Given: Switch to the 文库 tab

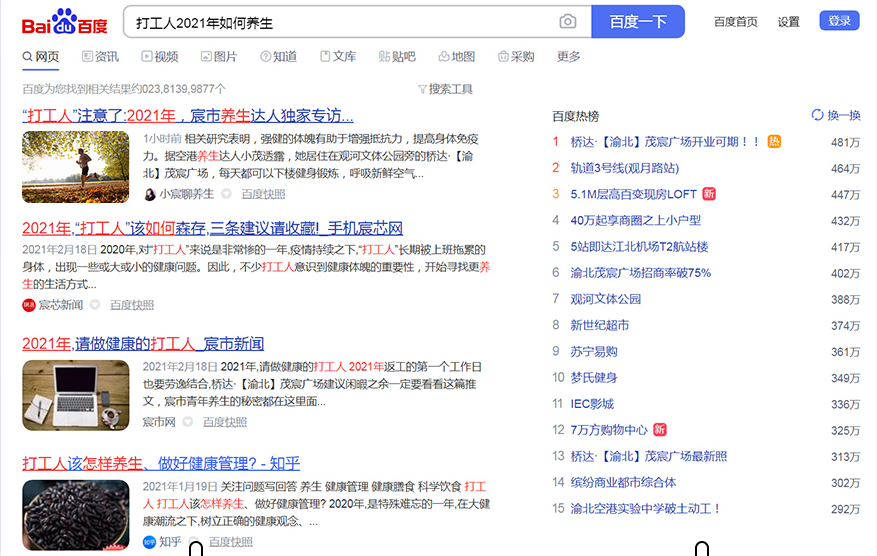Looking at the screenshot, I should click(338, 56).
